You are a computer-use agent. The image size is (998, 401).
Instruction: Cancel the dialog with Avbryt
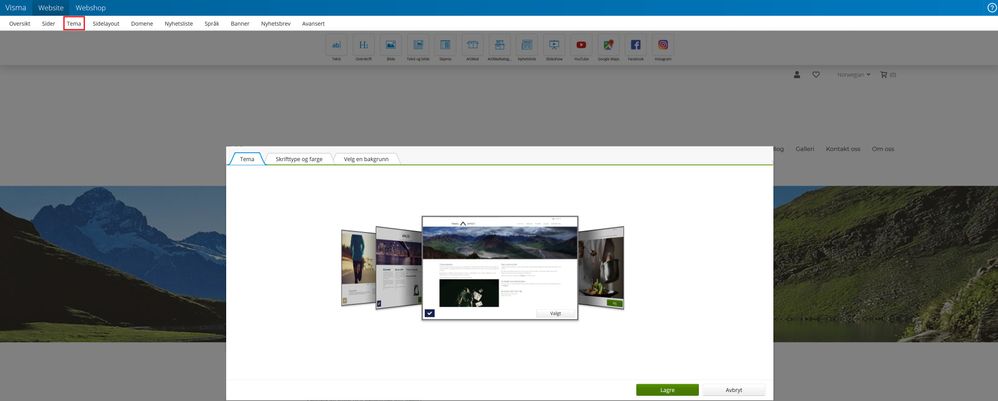[x=734, y=390]
